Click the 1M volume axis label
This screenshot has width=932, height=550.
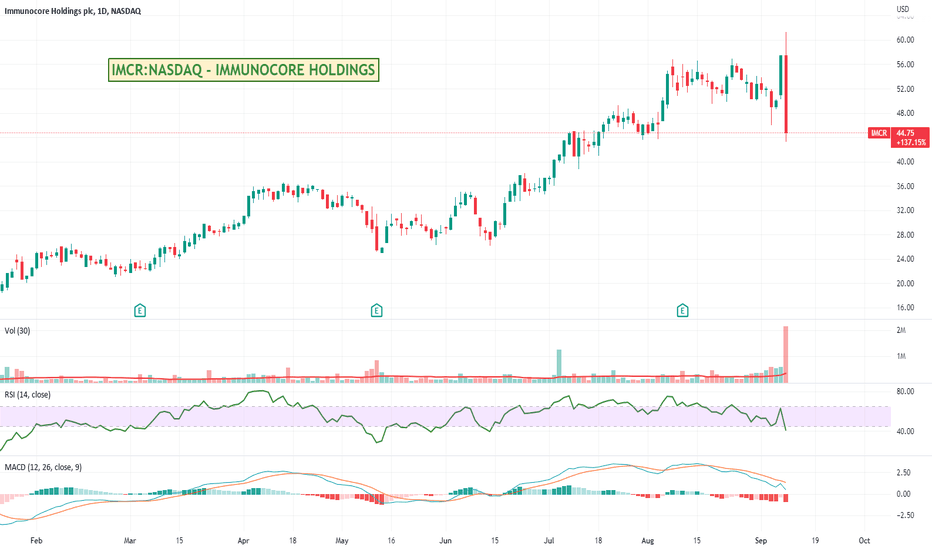901,356
